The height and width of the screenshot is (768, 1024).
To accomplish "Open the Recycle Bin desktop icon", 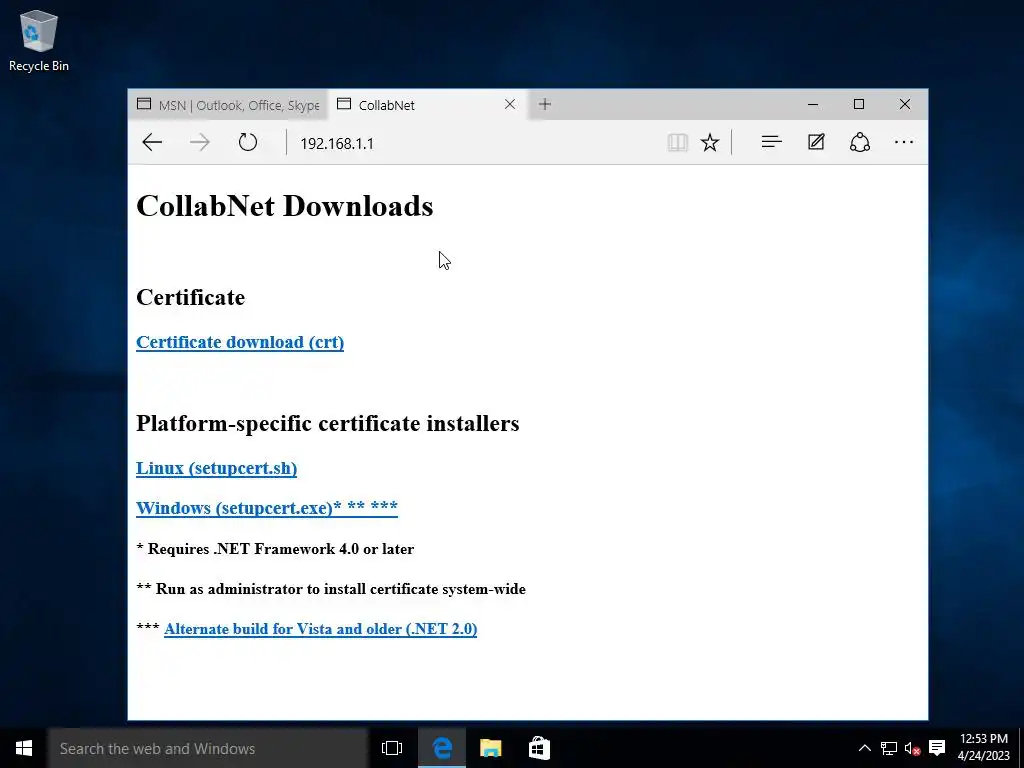I will point(39,40).
